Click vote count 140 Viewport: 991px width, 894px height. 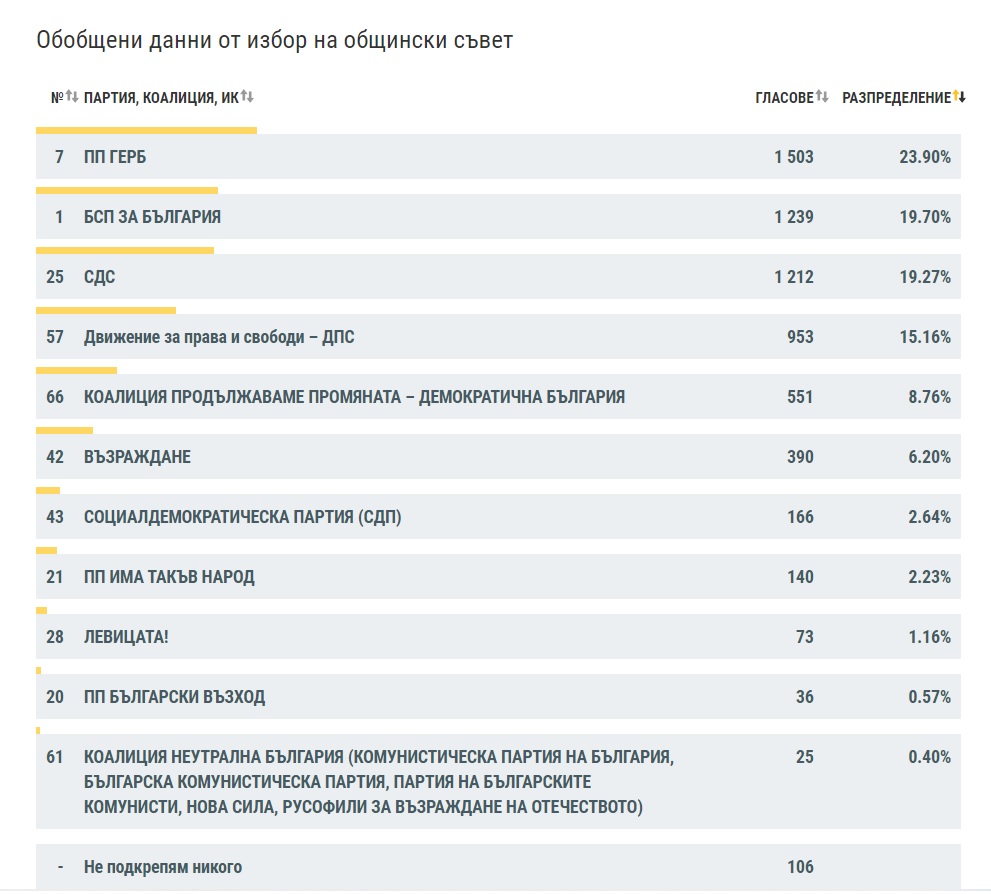pyautogui.click(x=800, y=577)
